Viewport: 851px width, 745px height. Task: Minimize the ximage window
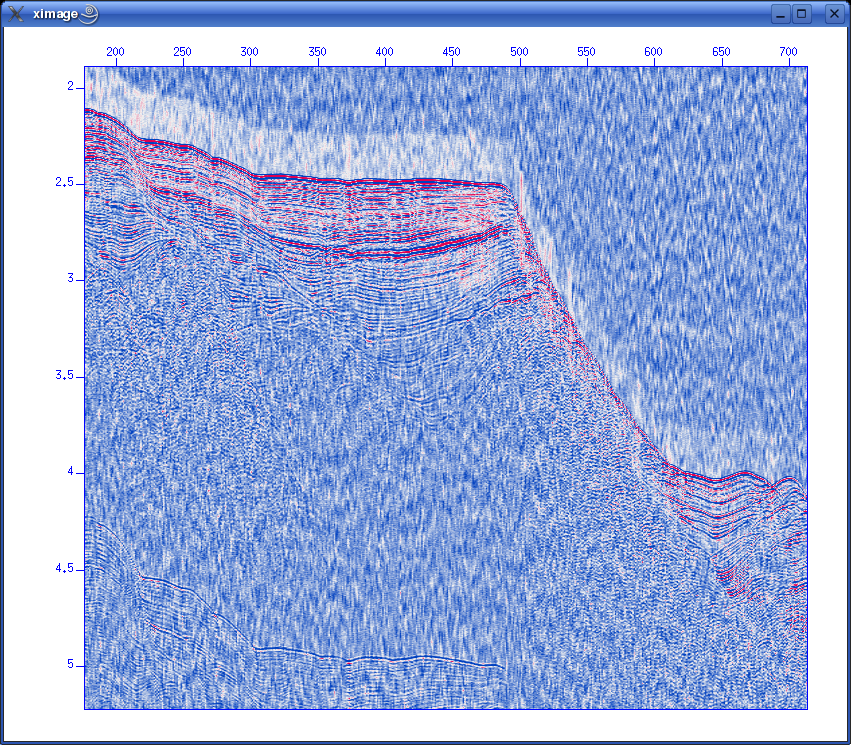782,14
